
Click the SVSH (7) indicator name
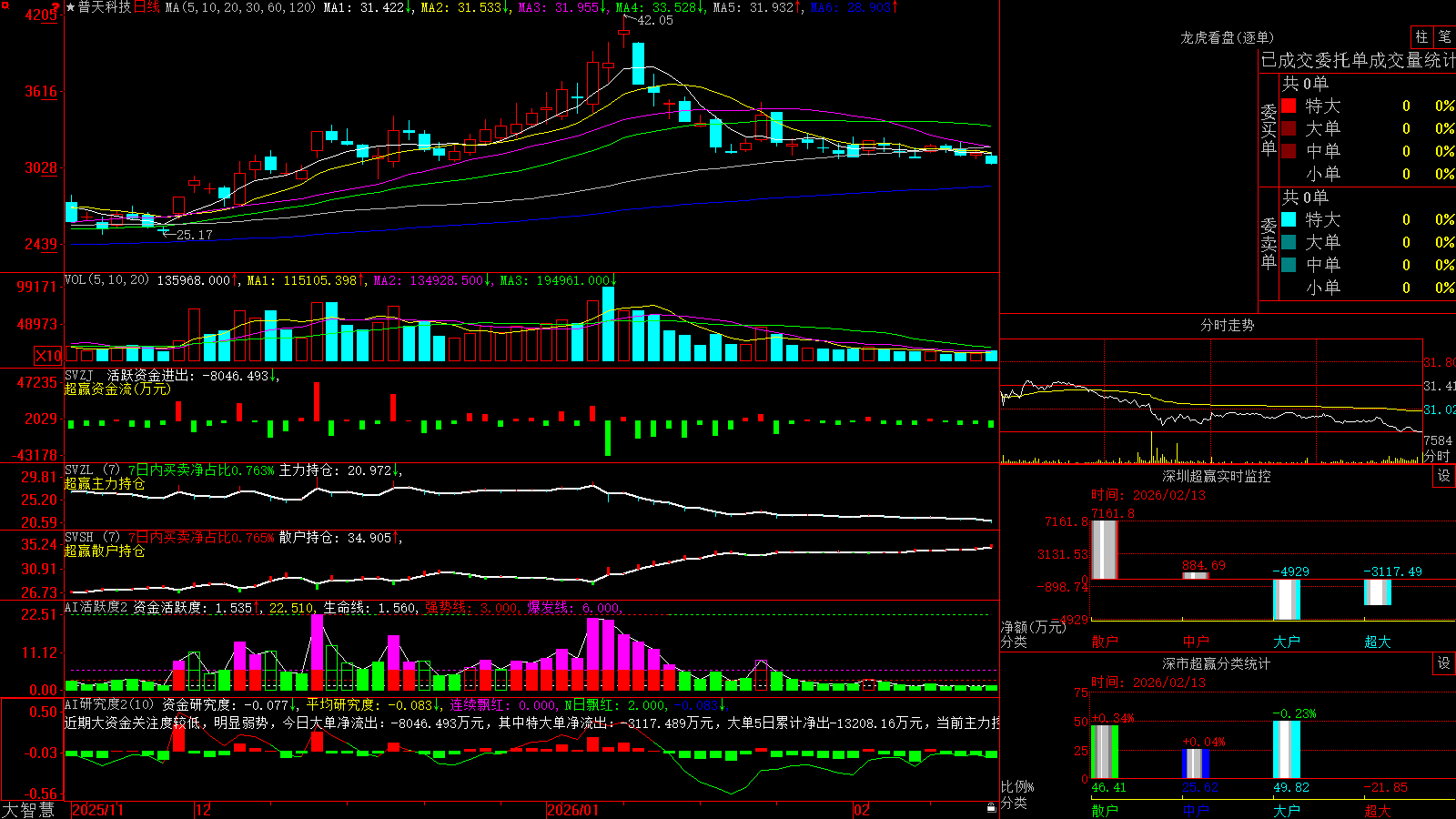[92, 538]
